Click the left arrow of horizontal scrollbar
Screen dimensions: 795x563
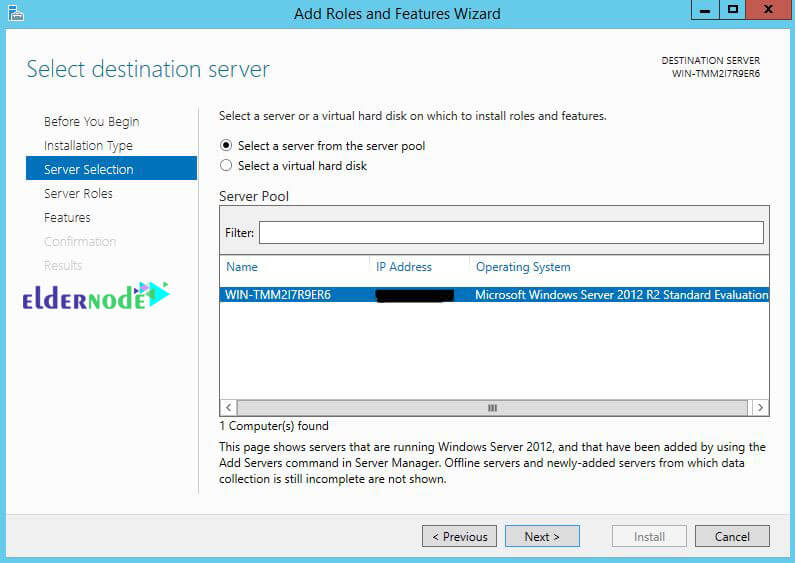coord(229,407)
